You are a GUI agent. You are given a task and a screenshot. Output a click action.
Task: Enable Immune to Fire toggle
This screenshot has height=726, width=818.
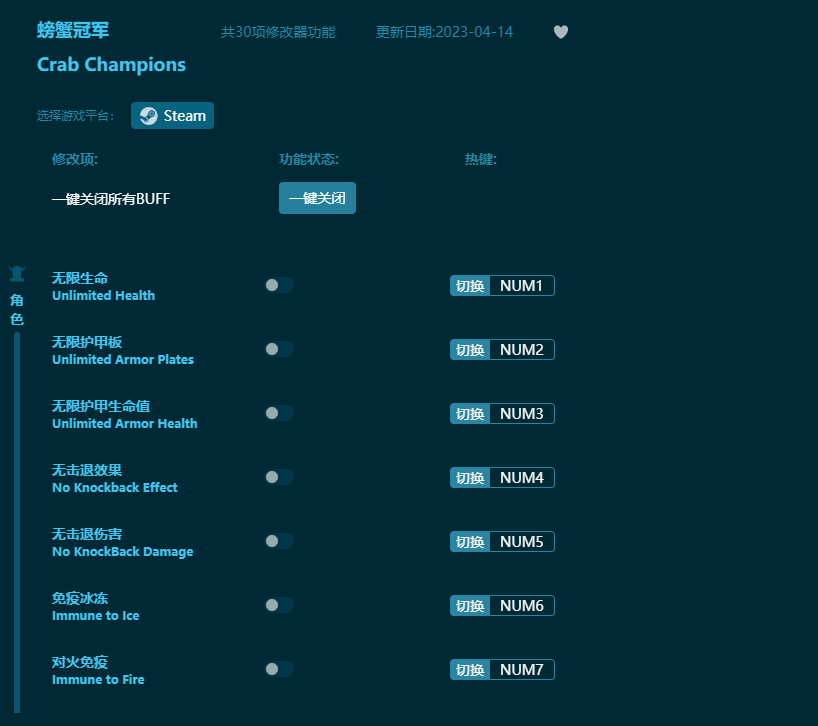(x=279, y=669)
